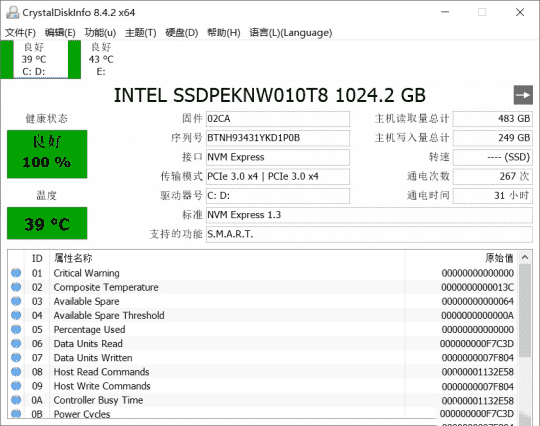
Task: Click raw value 000000000000A
Action: (477, 315)
